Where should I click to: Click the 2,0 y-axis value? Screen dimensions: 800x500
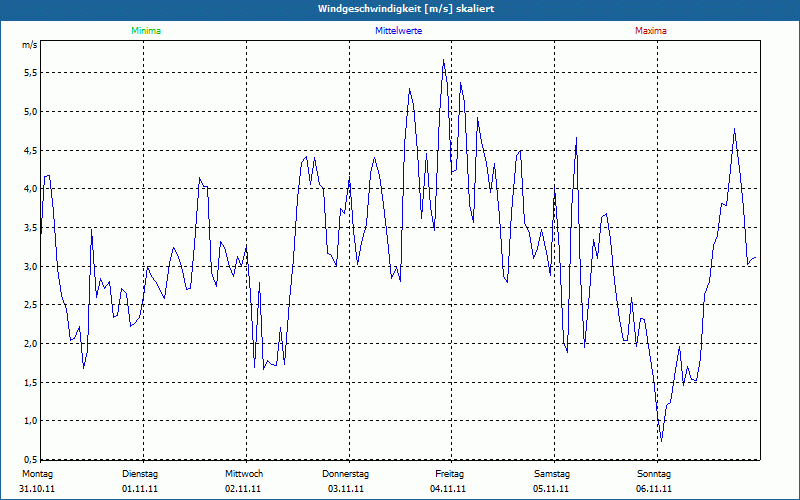click(31, 343)
